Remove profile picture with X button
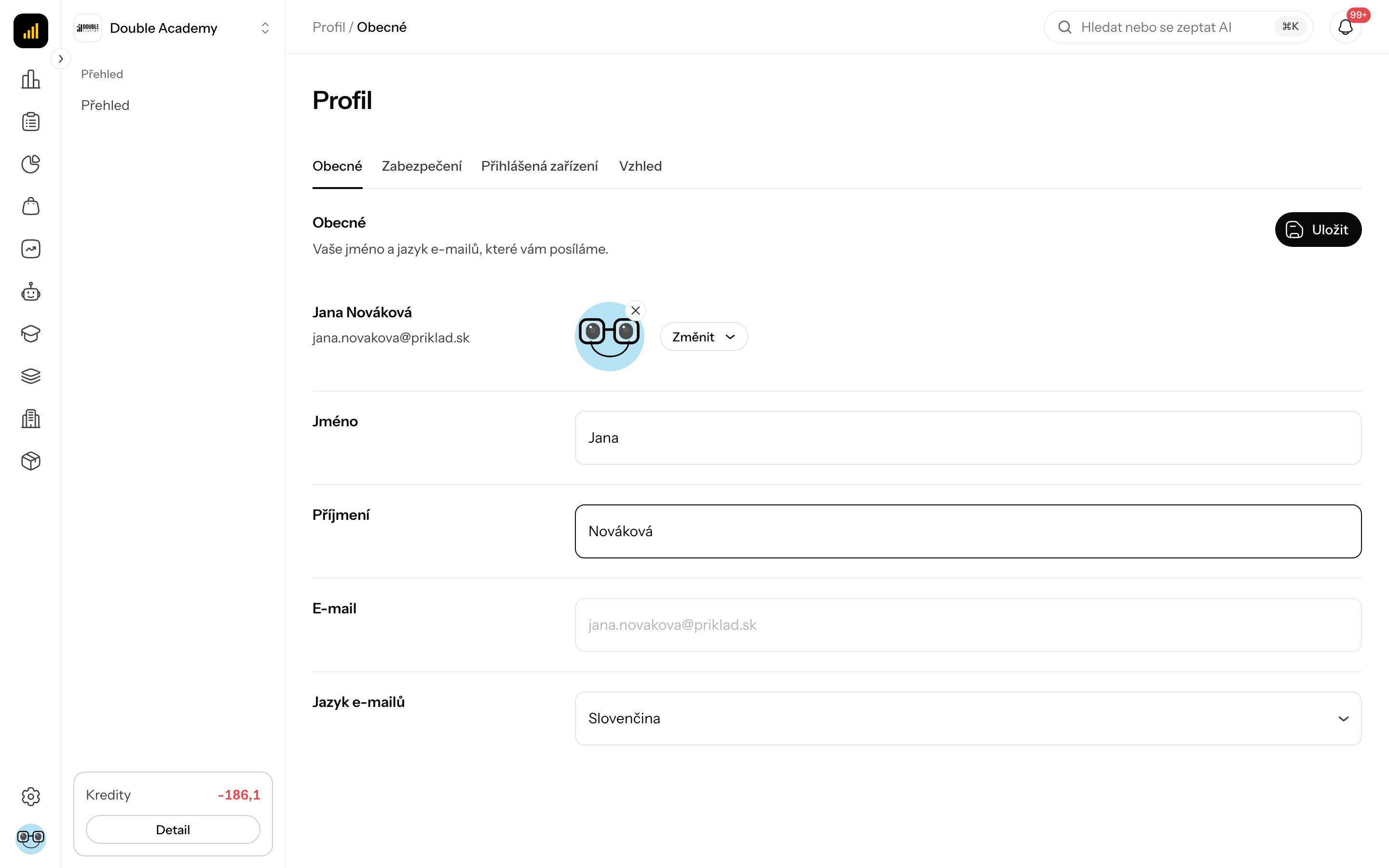1389x868 pixels. tap(635, 311)
